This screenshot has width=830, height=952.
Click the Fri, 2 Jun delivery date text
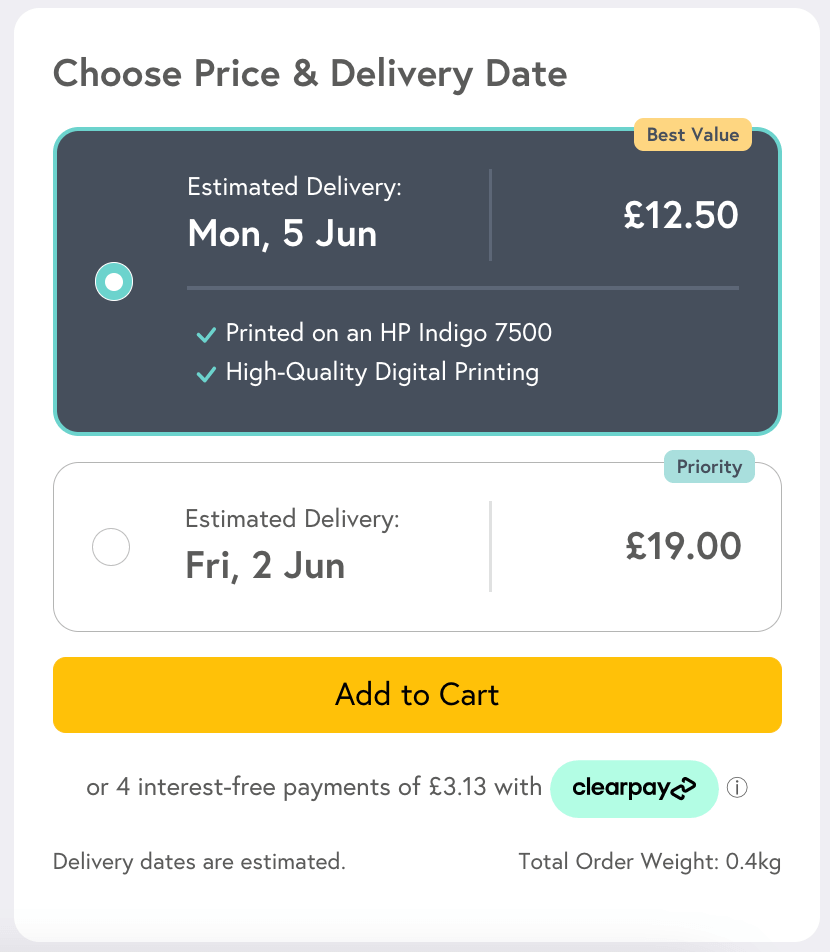point(265,566)
